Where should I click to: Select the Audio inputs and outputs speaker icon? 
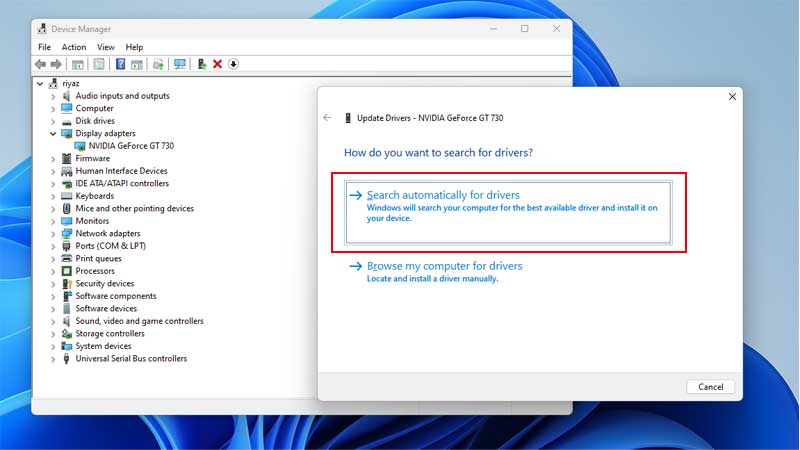[x=66, y=96]
